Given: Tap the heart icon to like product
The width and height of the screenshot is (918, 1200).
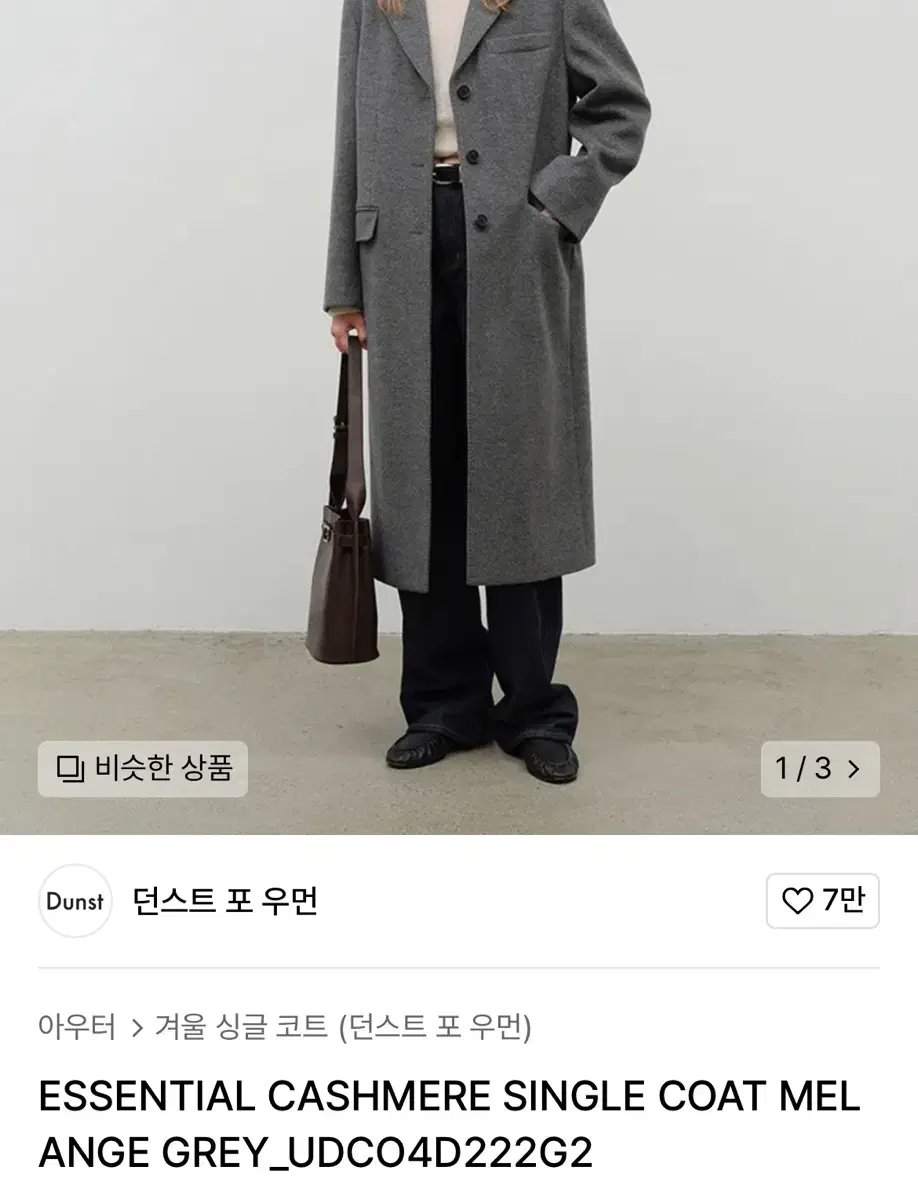Looking at the screenshot, I should point(797,901).
